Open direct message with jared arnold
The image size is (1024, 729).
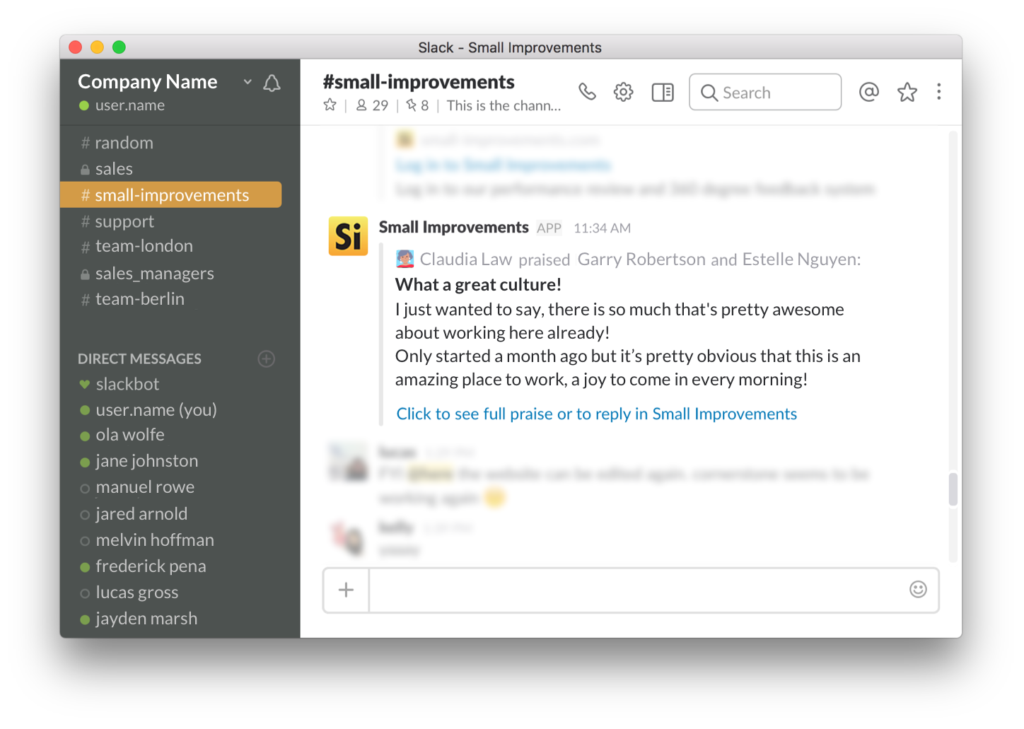[133, 514]
